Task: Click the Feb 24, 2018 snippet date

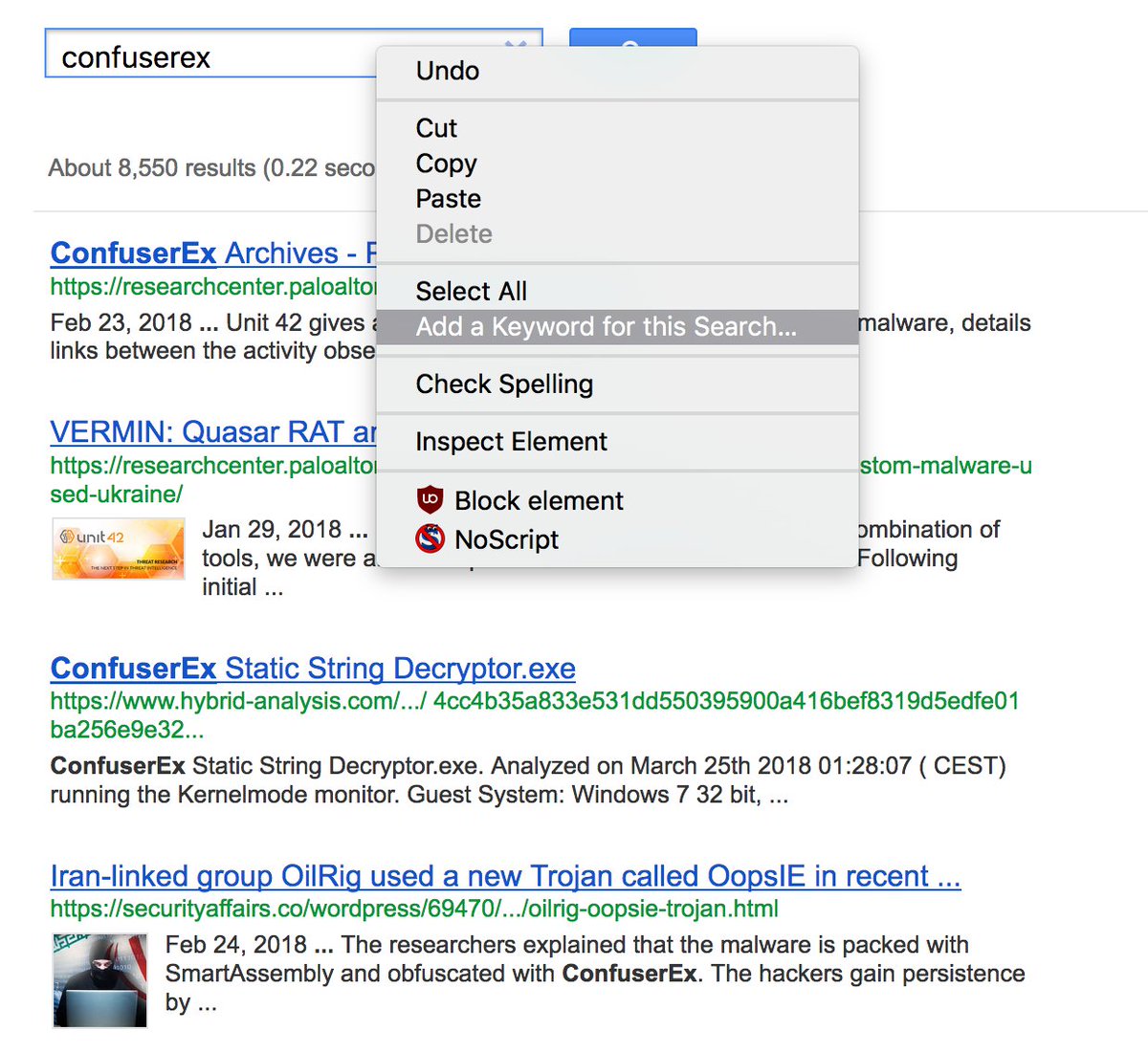Action: coord(236,945)
